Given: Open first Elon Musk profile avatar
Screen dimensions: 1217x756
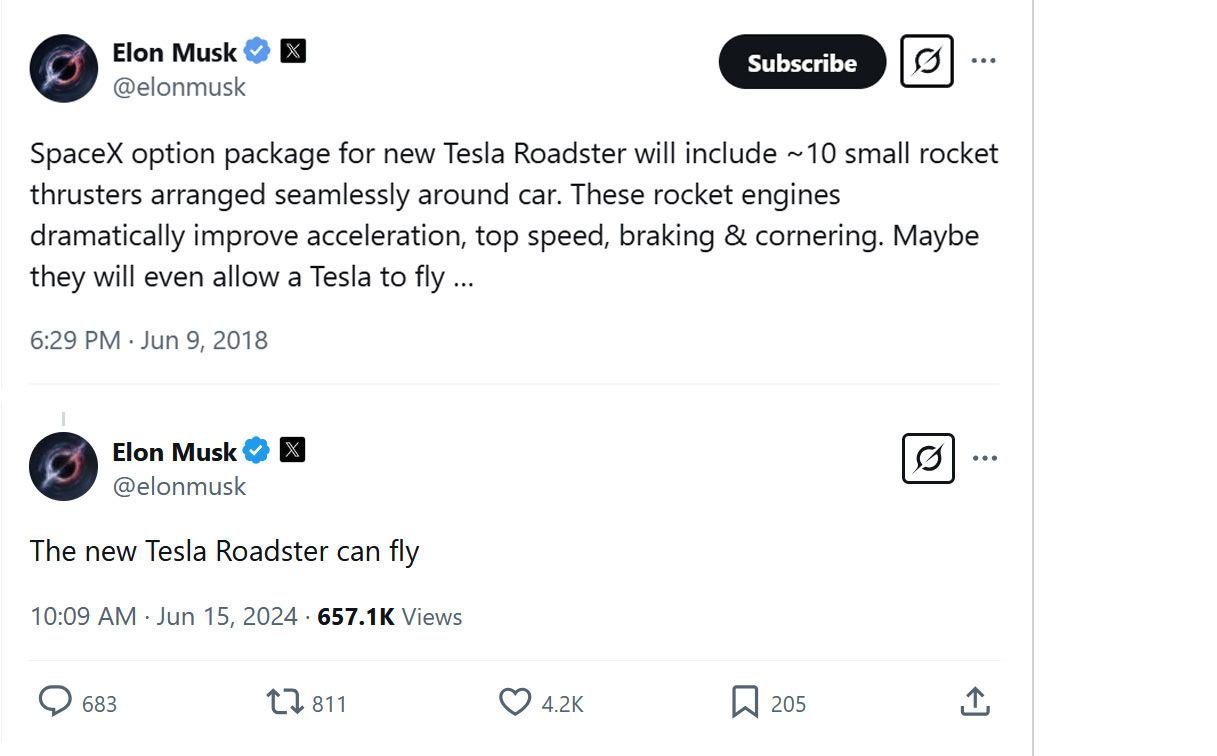Looking at the screenshot, I should pos(64,68).
